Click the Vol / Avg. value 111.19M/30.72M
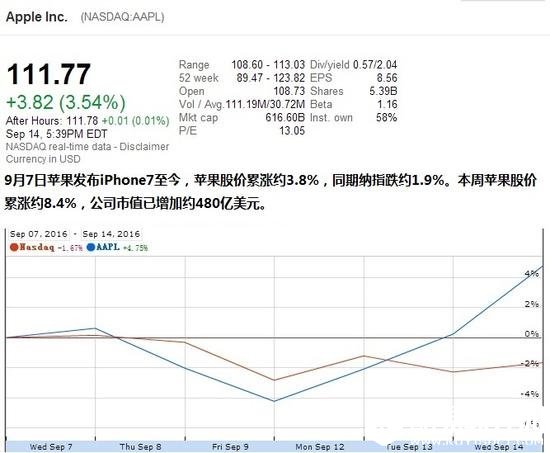 point(265,105)
